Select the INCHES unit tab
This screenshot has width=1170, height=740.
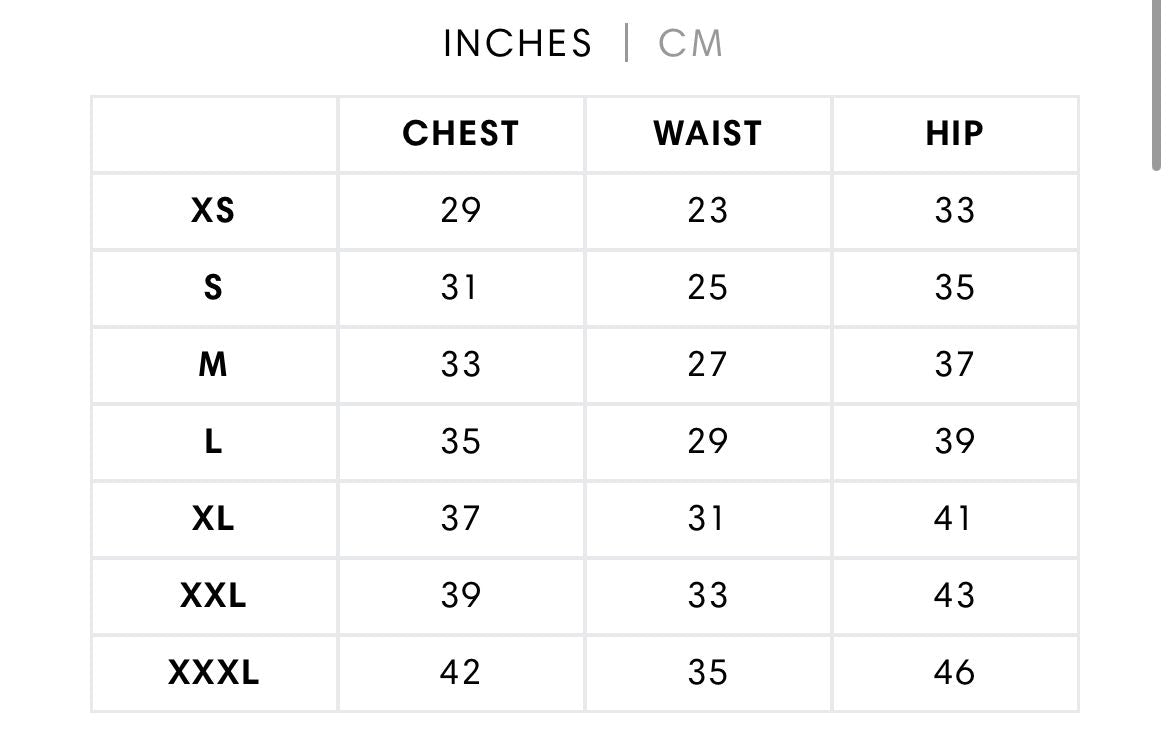click(518, 43)
